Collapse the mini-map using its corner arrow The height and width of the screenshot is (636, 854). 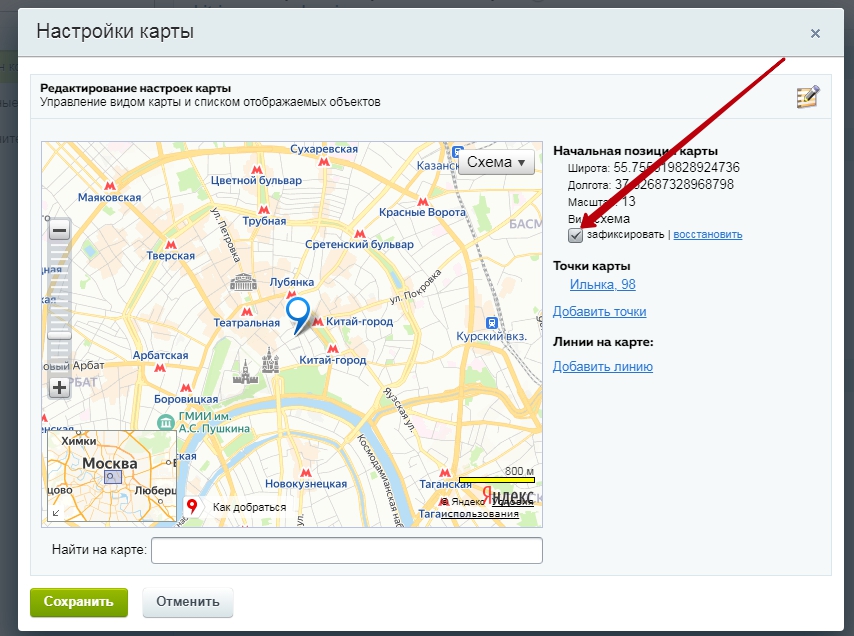point(55,513)
